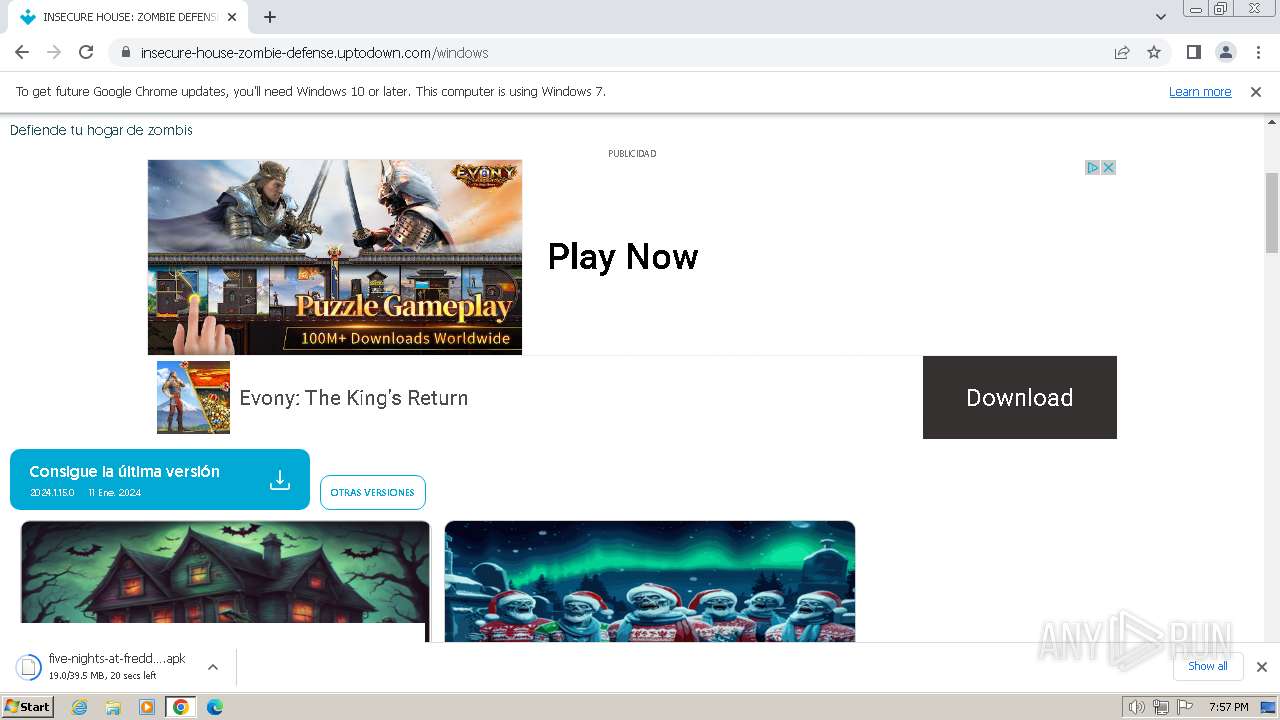1280x720 pixels.
Task: Dismiss the Chrome update notification bar
Action: click(1256, 91)
